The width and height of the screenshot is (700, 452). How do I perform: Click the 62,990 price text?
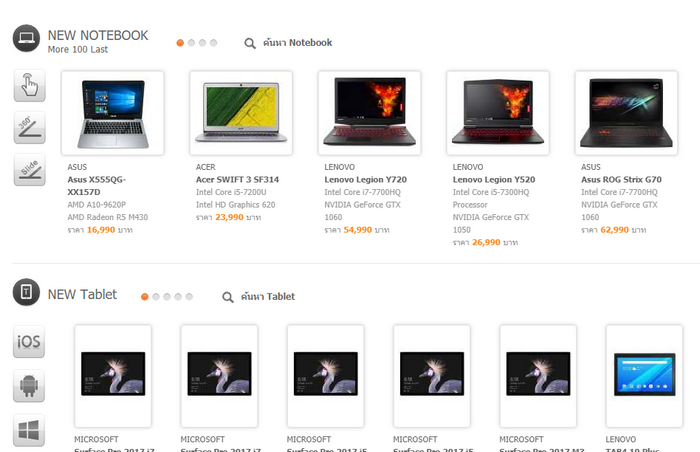[x=615, y=230]
